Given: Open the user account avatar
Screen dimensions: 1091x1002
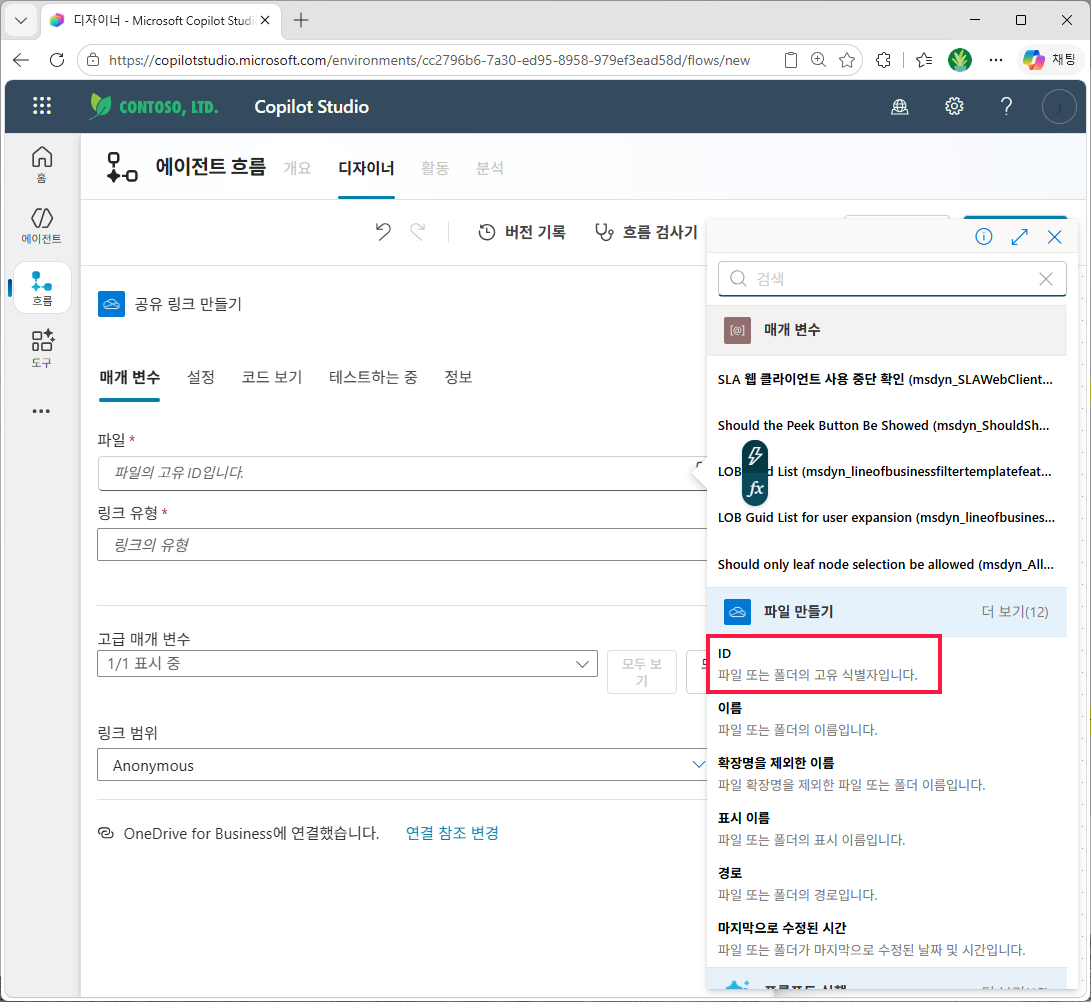Looking at the screenshot, I should coord(1059,106).
